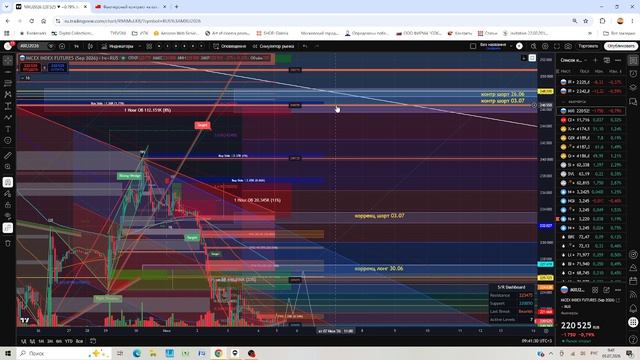Image resolution: width=640 pixels, height=360 pixels.
Task: Open notifications bell in right sidebar
Action: (633, 308)
